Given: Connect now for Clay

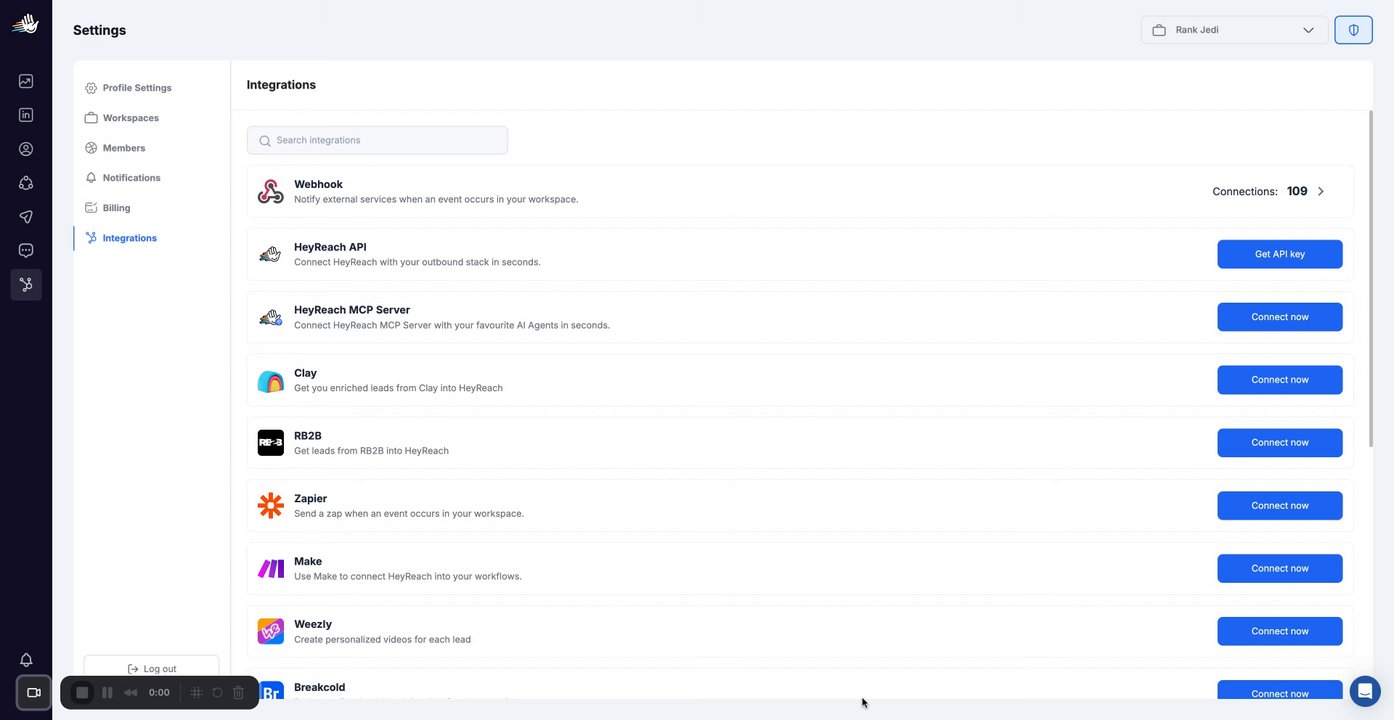Looking at the screenshot, I should pyautogui.click(x=1280, y=380).
